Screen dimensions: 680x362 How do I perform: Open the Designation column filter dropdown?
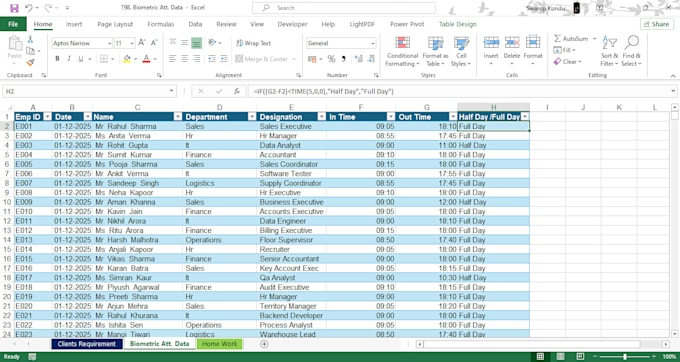(321, 117)
